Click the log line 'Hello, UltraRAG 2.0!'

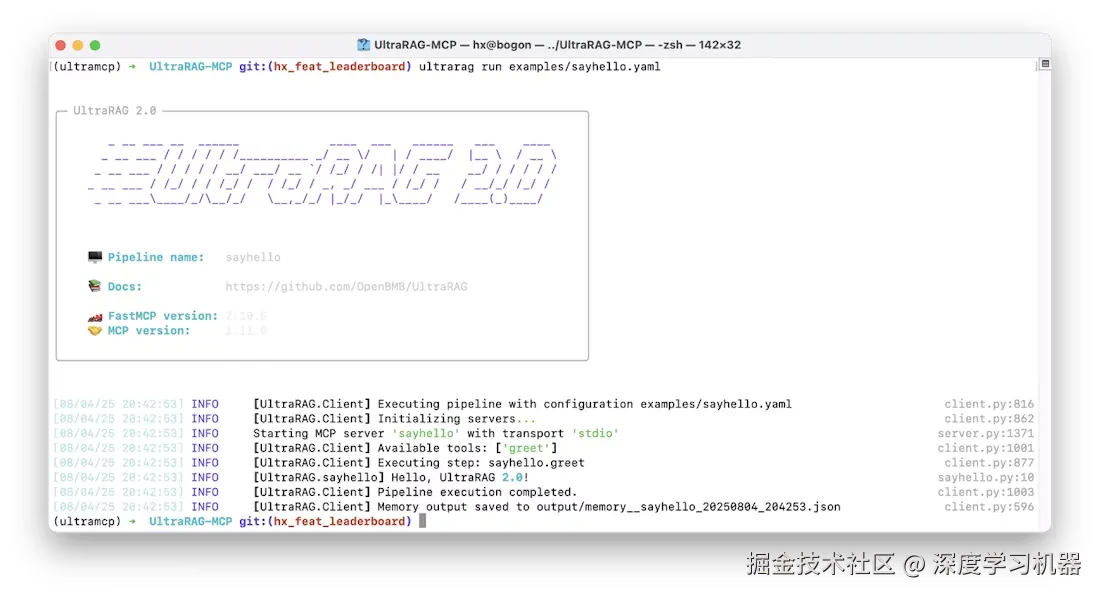coord(391,478)
